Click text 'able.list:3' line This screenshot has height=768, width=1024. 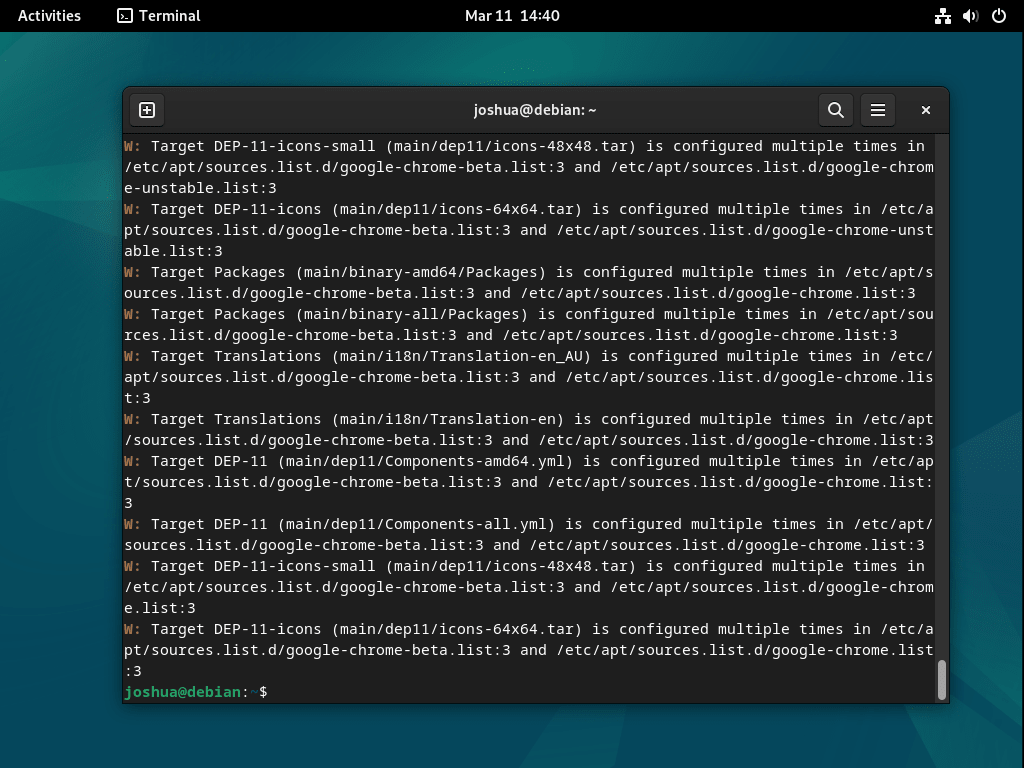click(174, 251)
